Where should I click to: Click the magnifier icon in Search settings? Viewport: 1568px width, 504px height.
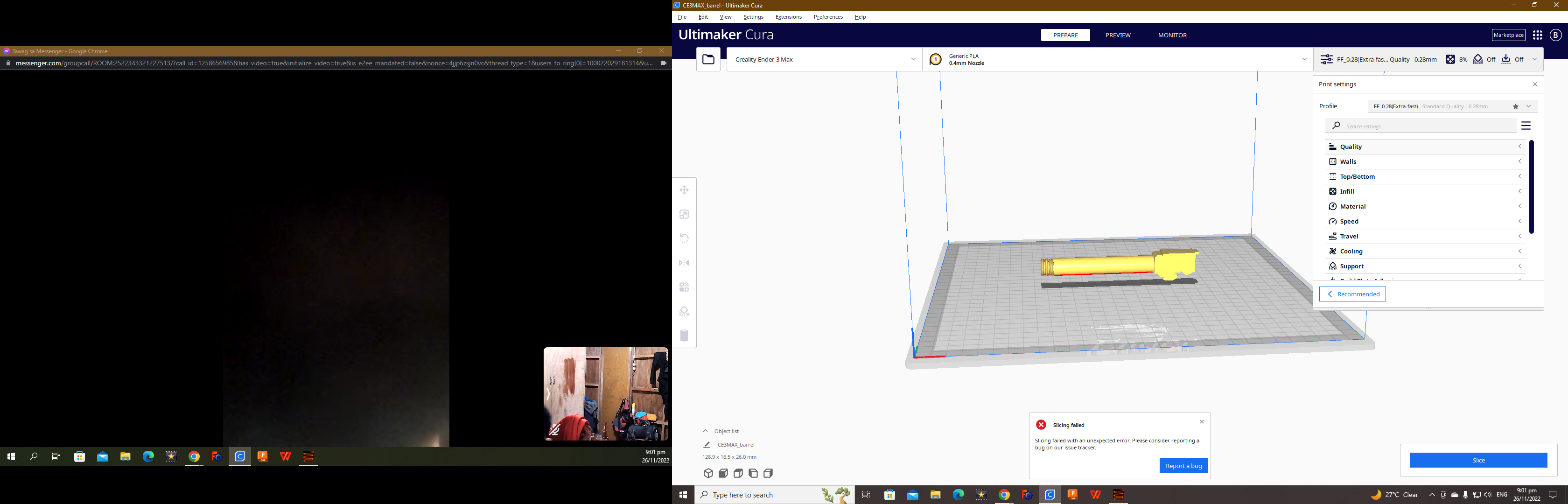[1336, 126]
